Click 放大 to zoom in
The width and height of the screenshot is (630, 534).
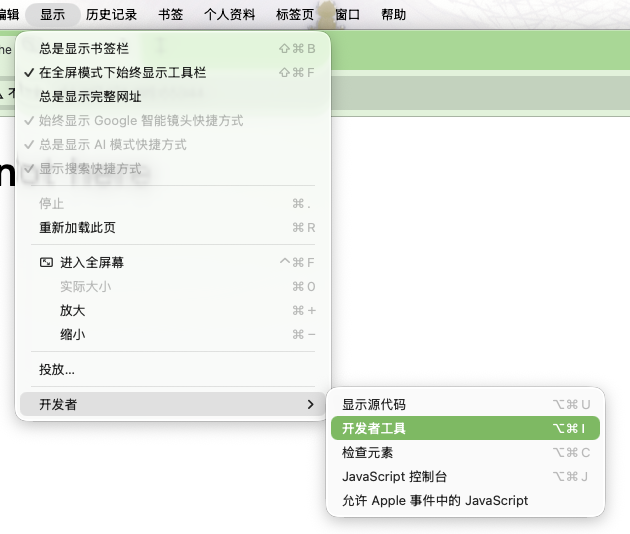[x=72, y=311]
